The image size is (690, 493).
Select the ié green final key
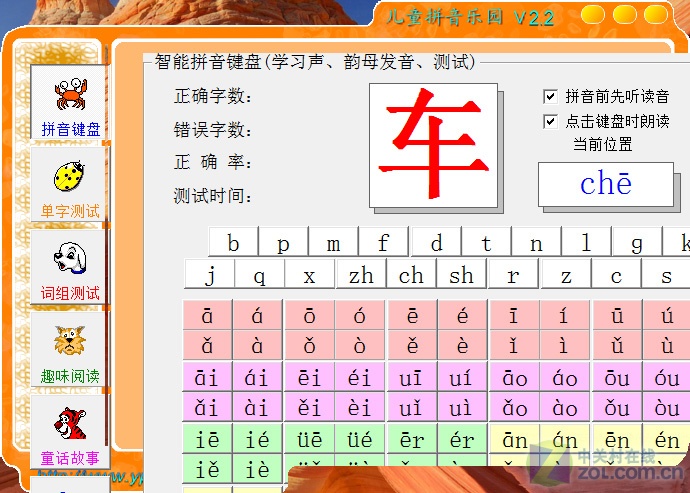pos(257,438)
